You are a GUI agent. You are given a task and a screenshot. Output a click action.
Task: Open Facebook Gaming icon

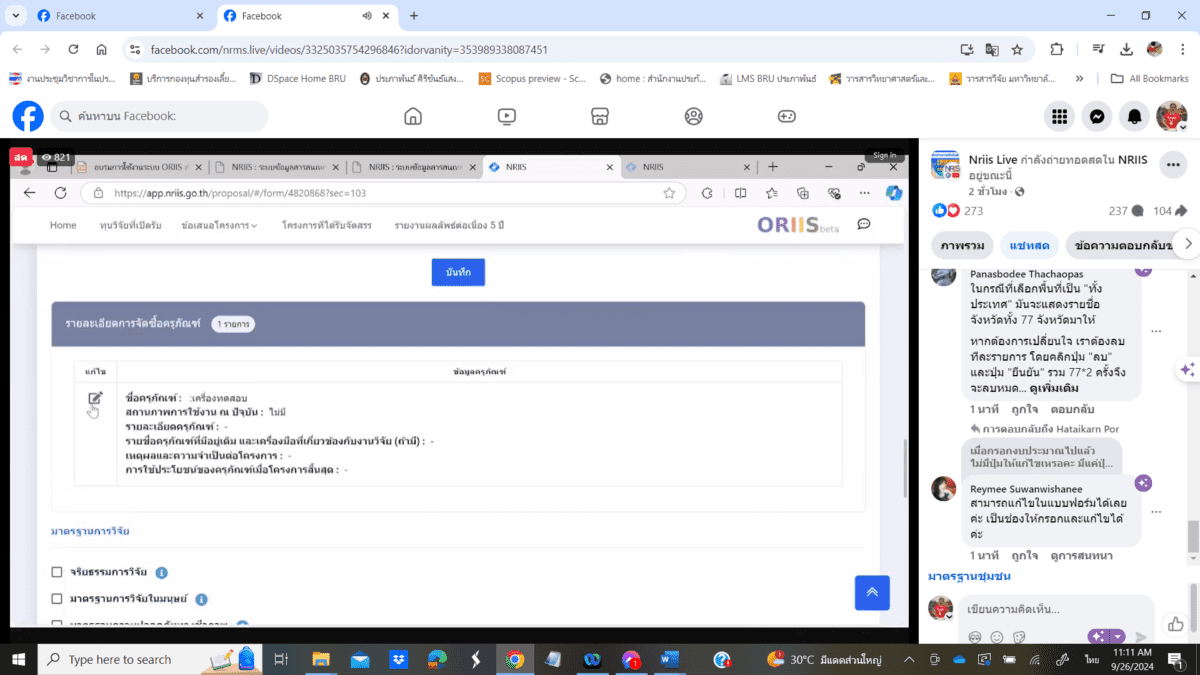click(787, 116)
